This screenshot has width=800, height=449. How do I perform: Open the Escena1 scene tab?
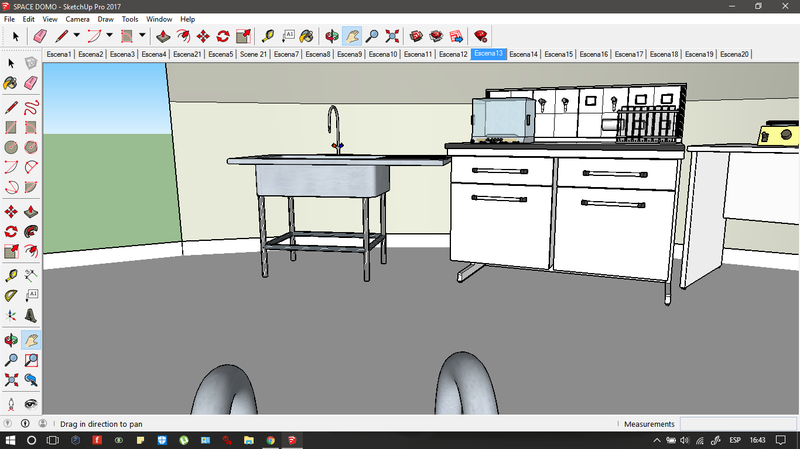(x=59, y=54)
